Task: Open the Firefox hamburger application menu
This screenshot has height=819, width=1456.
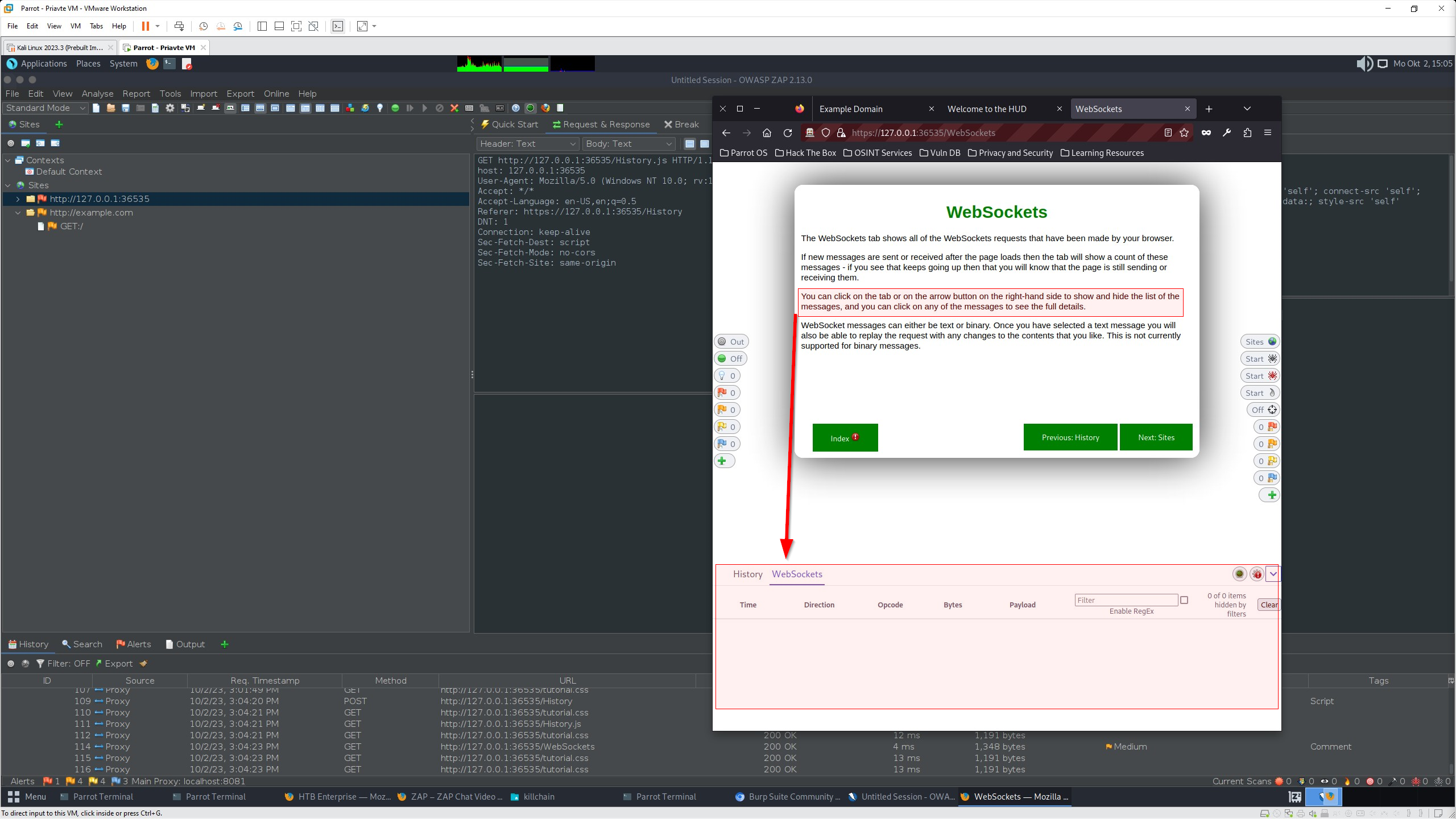Action: click(x=1268, y=133)
